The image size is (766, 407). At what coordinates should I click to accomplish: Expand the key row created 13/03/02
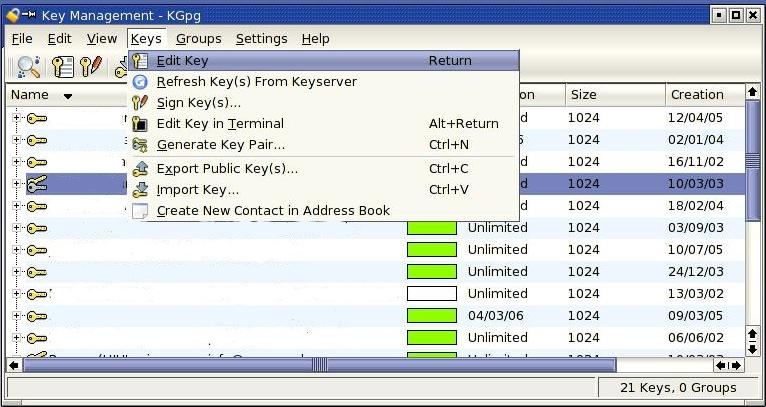16,294
